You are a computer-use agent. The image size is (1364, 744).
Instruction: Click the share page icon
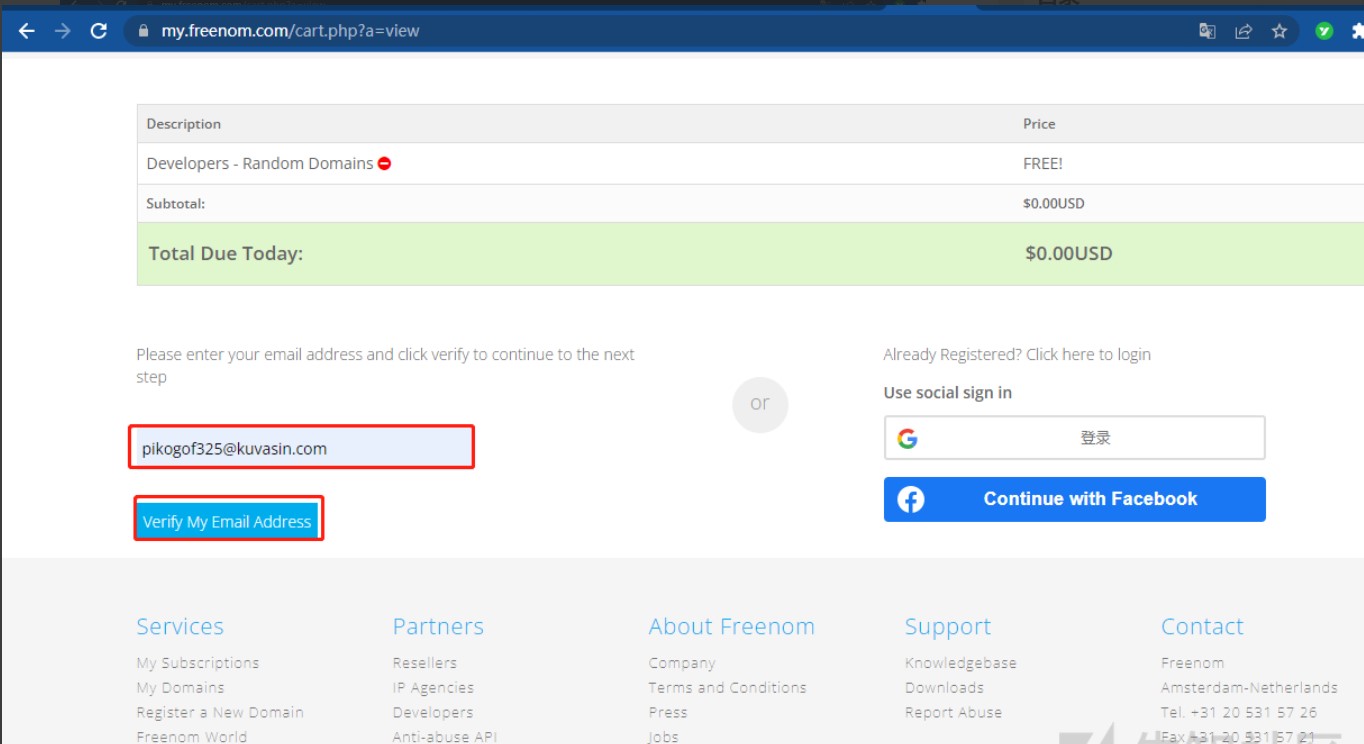tap(1243, 31)
